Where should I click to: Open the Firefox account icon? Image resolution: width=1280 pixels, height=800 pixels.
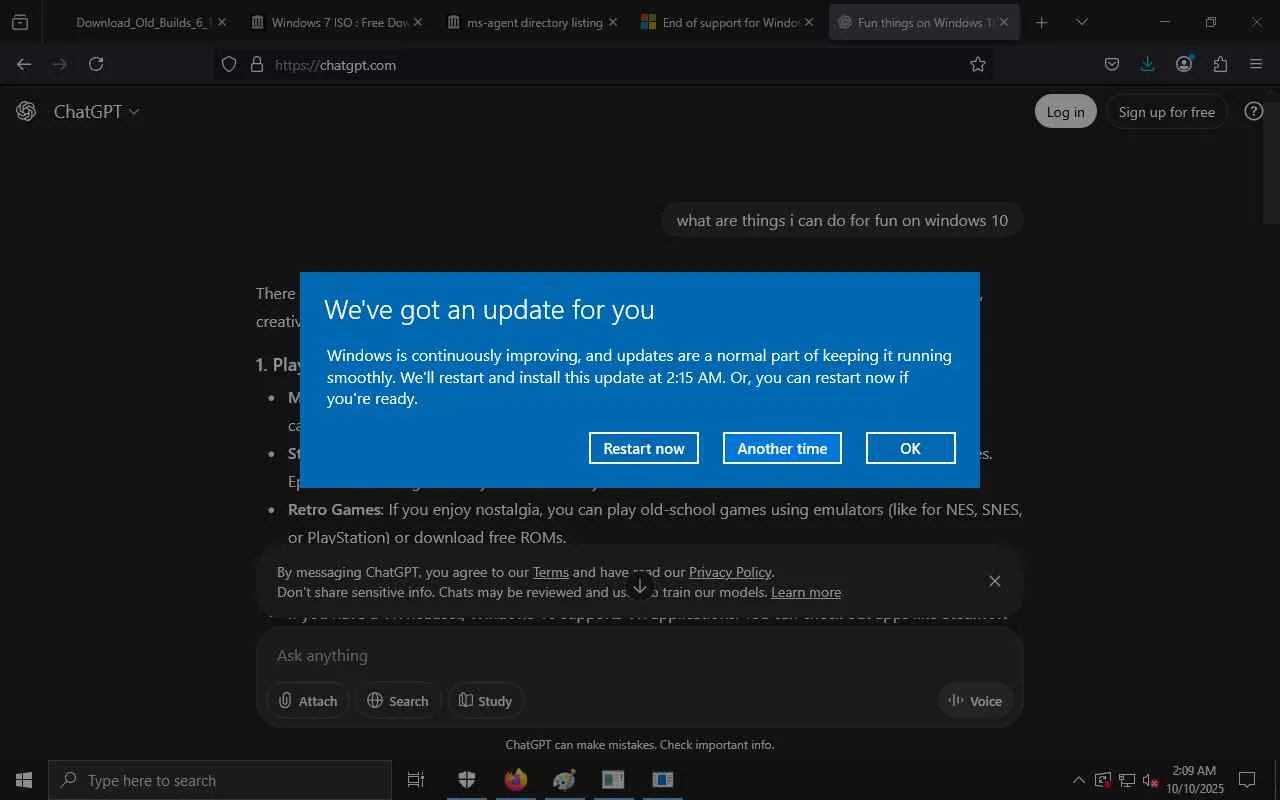(x=1184, y=64)
